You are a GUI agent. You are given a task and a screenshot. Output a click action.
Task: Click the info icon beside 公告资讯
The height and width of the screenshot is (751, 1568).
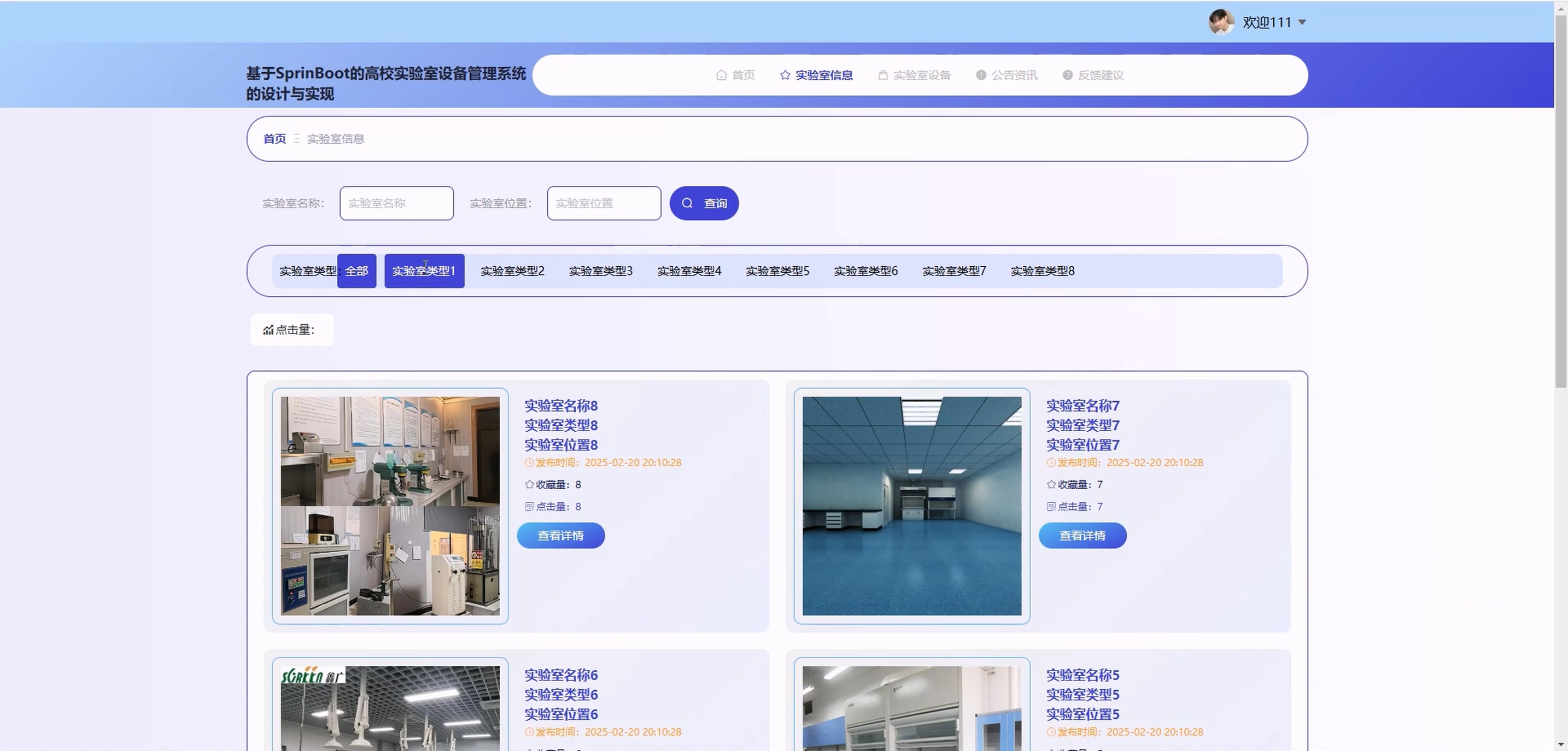tap(981, 75)
